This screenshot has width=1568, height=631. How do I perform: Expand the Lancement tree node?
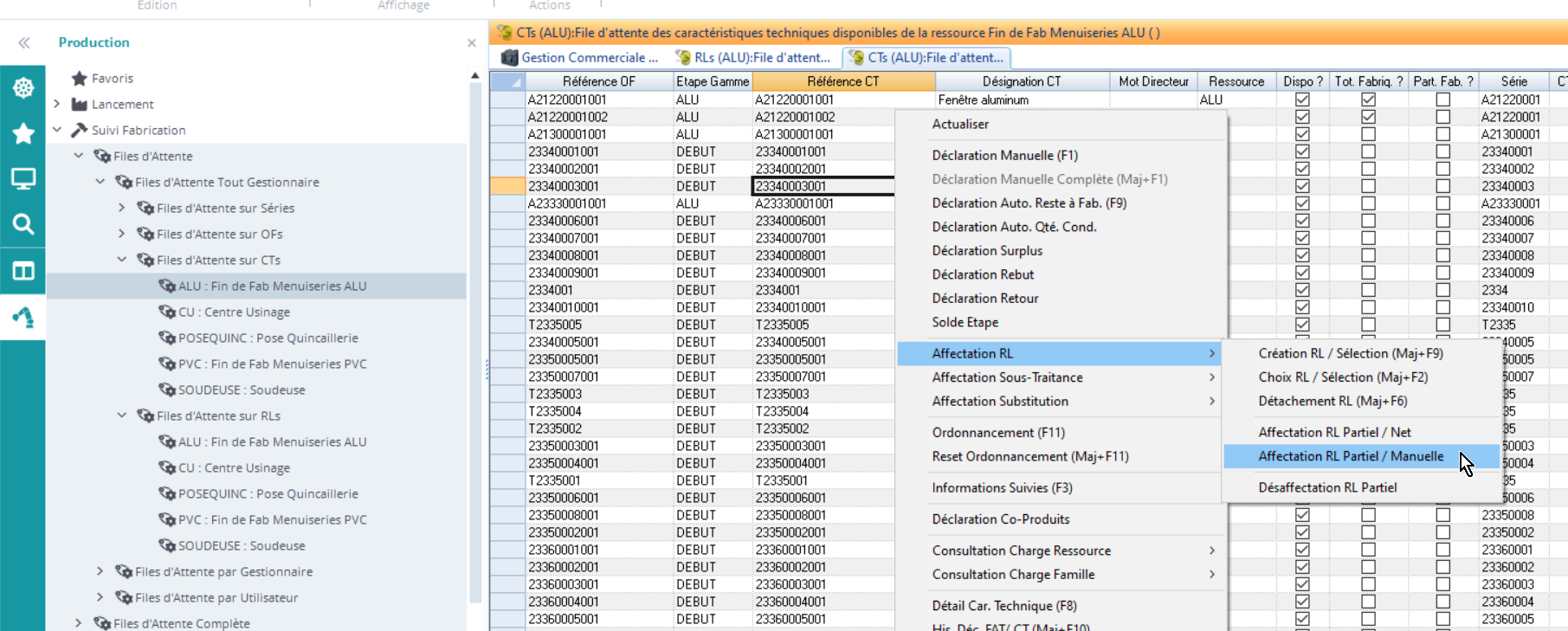pos(57,104)
